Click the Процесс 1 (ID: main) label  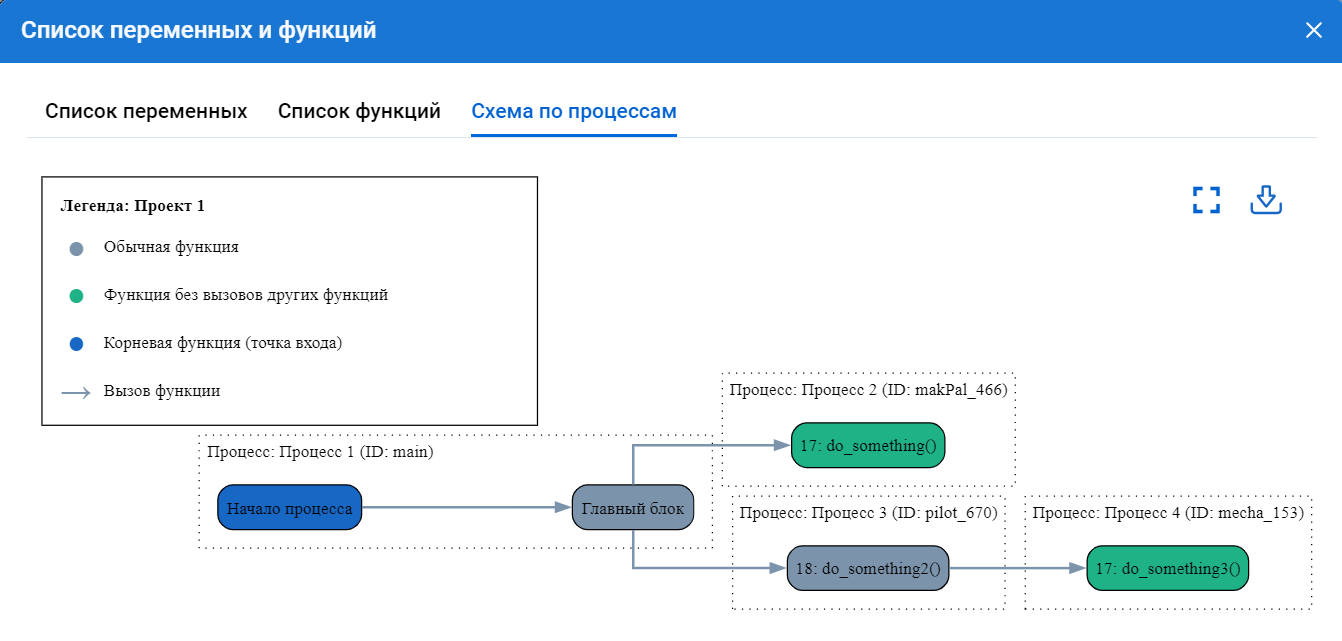tap(320, 452)
